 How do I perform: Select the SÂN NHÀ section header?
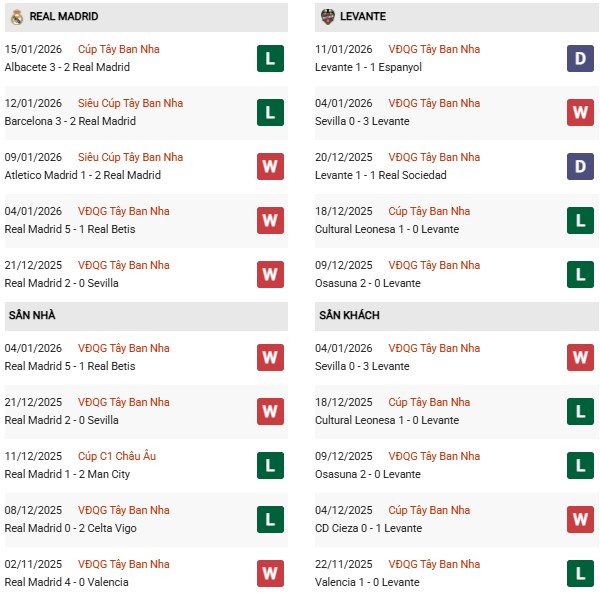[32, 315]
